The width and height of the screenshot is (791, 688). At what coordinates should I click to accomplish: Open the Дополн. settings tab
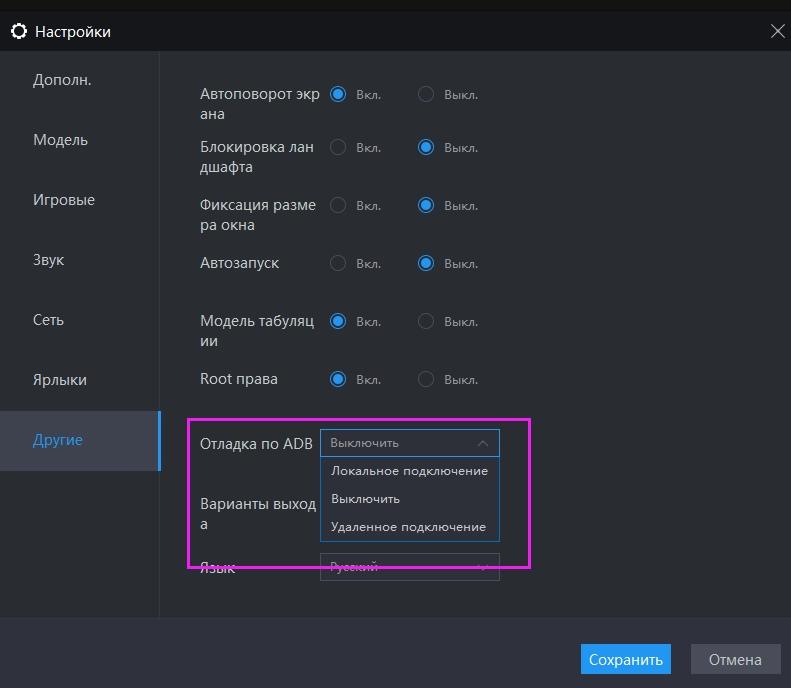tap(62, 80)
